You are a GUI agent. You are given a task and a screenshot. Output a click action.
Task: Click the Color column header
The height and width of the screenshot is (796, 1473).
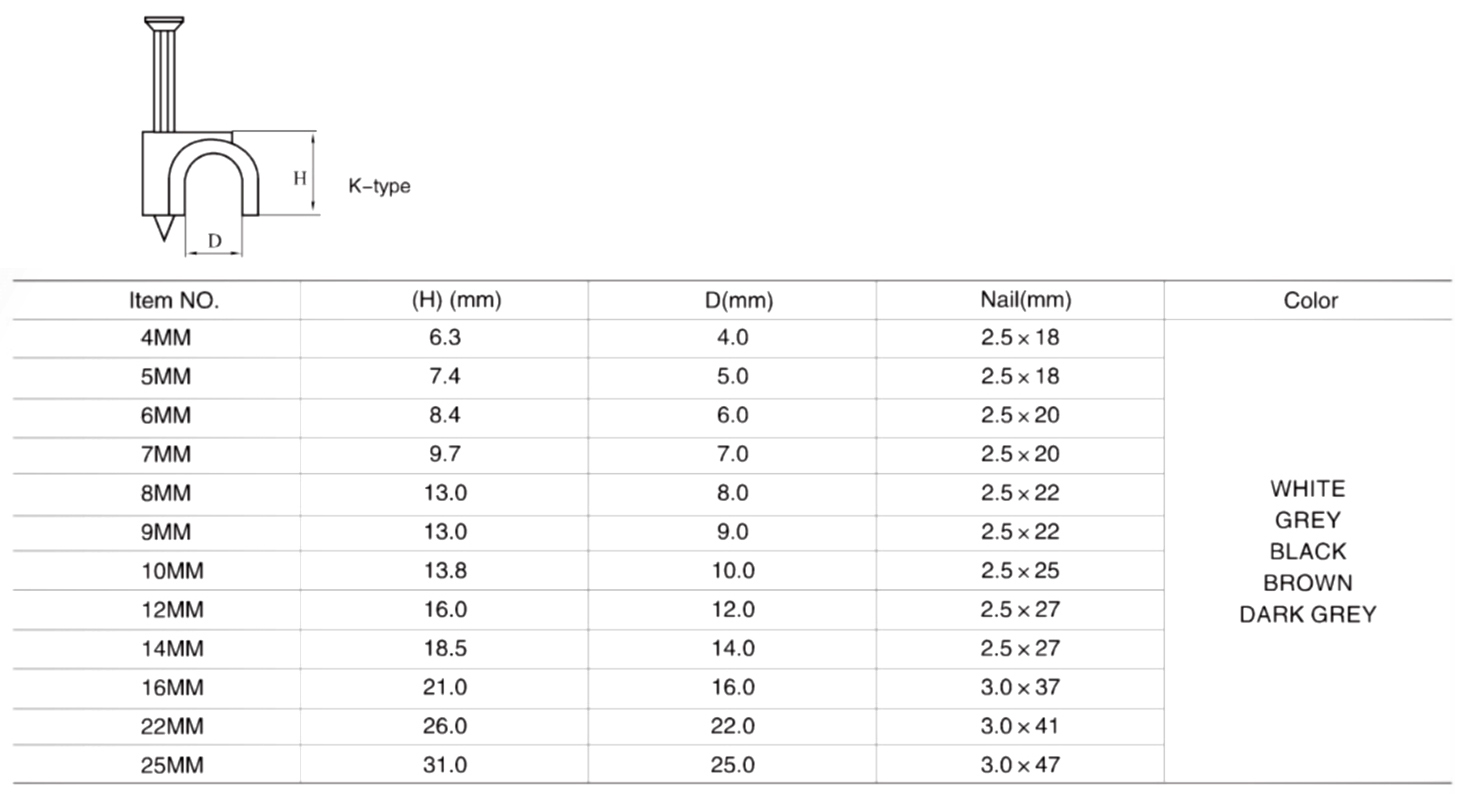point(1311,300)
